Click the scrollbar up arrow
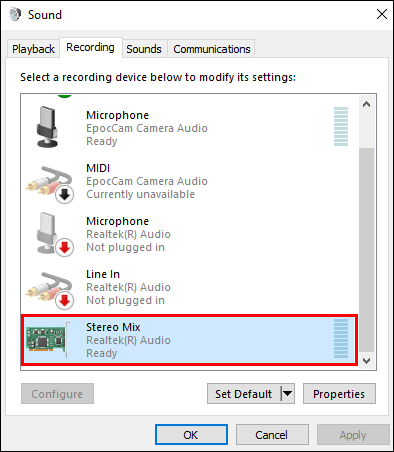Viewport: 394px width, 452px height. (x=367, y=104)
